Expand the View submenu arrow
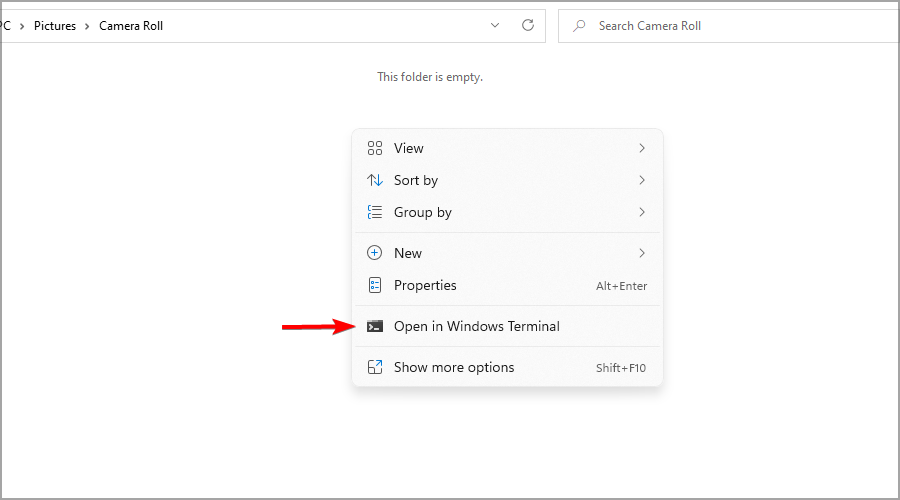 tap(642, 148)
